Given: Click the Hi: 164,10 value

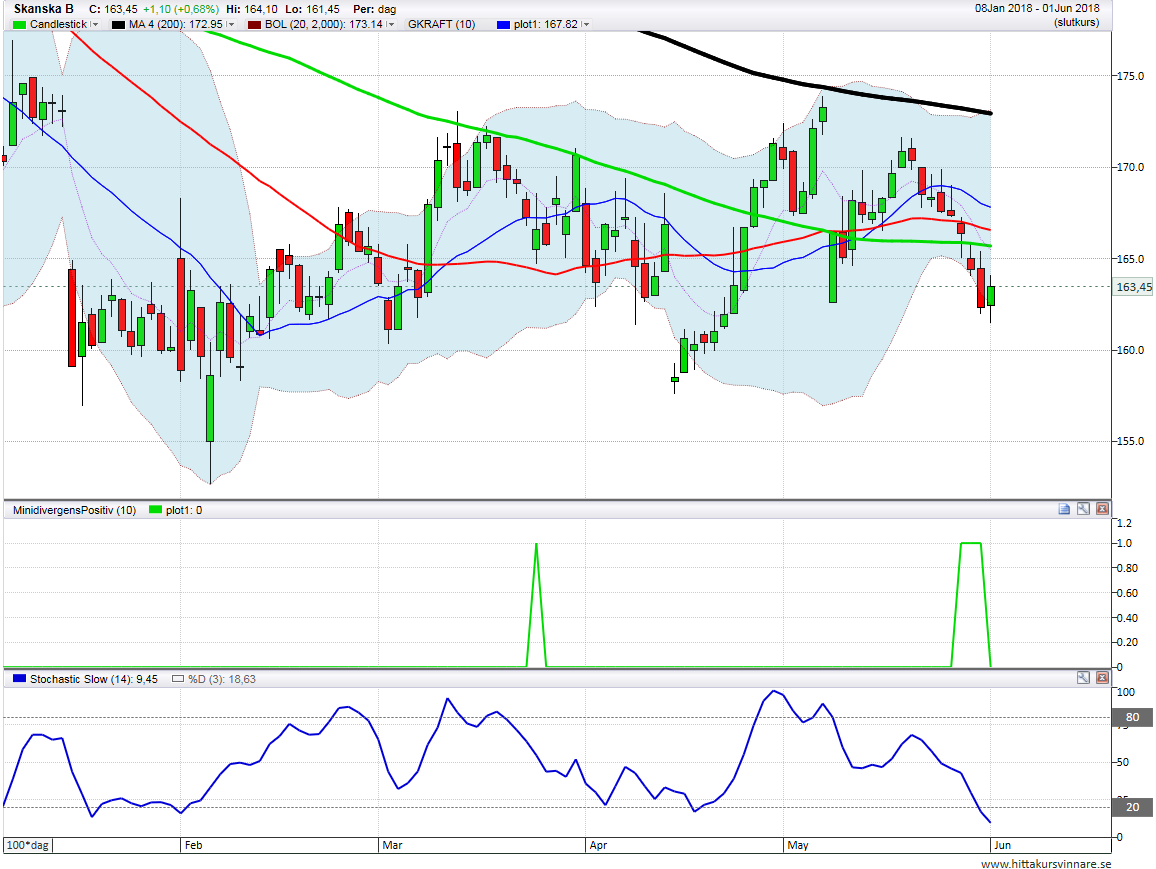Looking at the screenshot, I should click(x=251, y=10).
